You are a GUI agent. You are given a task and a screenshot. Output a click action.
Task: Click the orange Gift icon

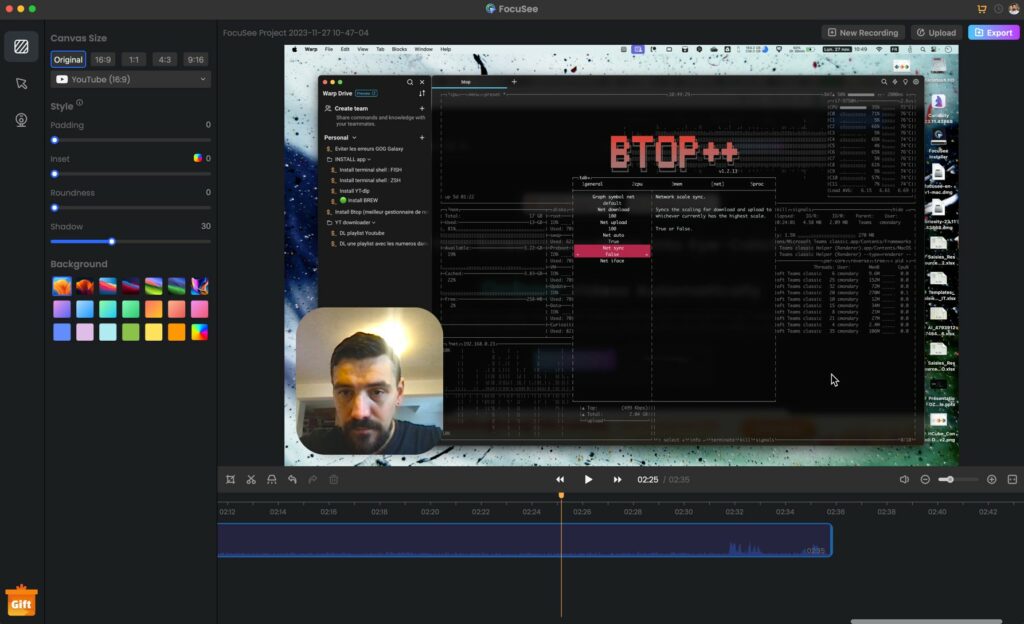tap(21, 601)
